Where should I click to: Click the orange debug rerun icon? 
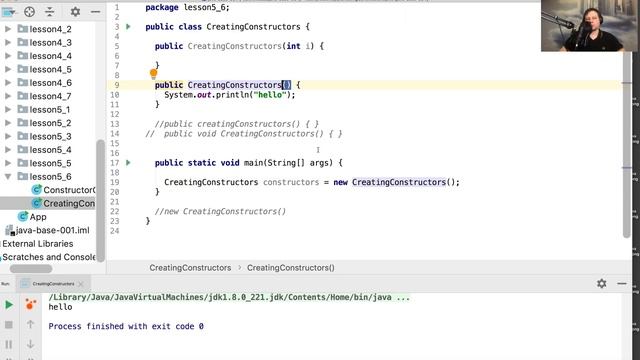point(31,304)
